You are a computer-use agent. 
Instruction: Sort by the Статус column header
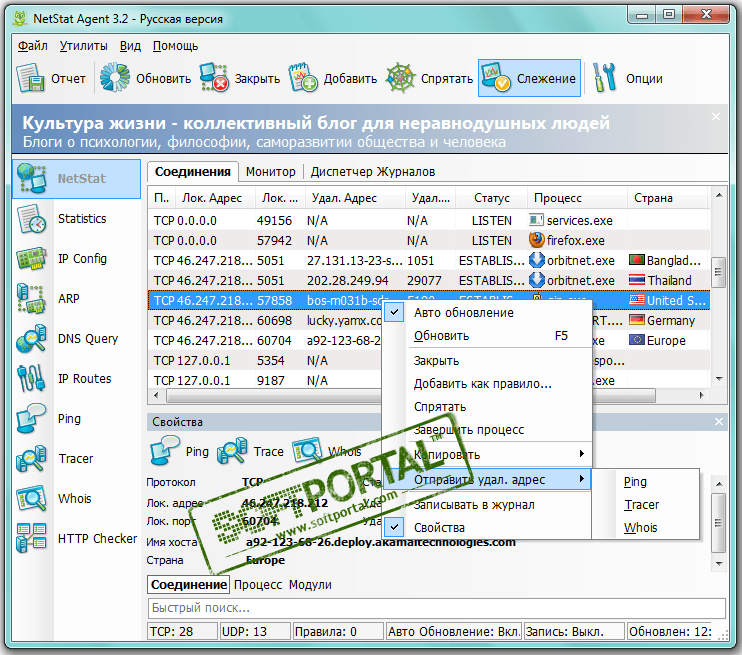pos(492,198)
